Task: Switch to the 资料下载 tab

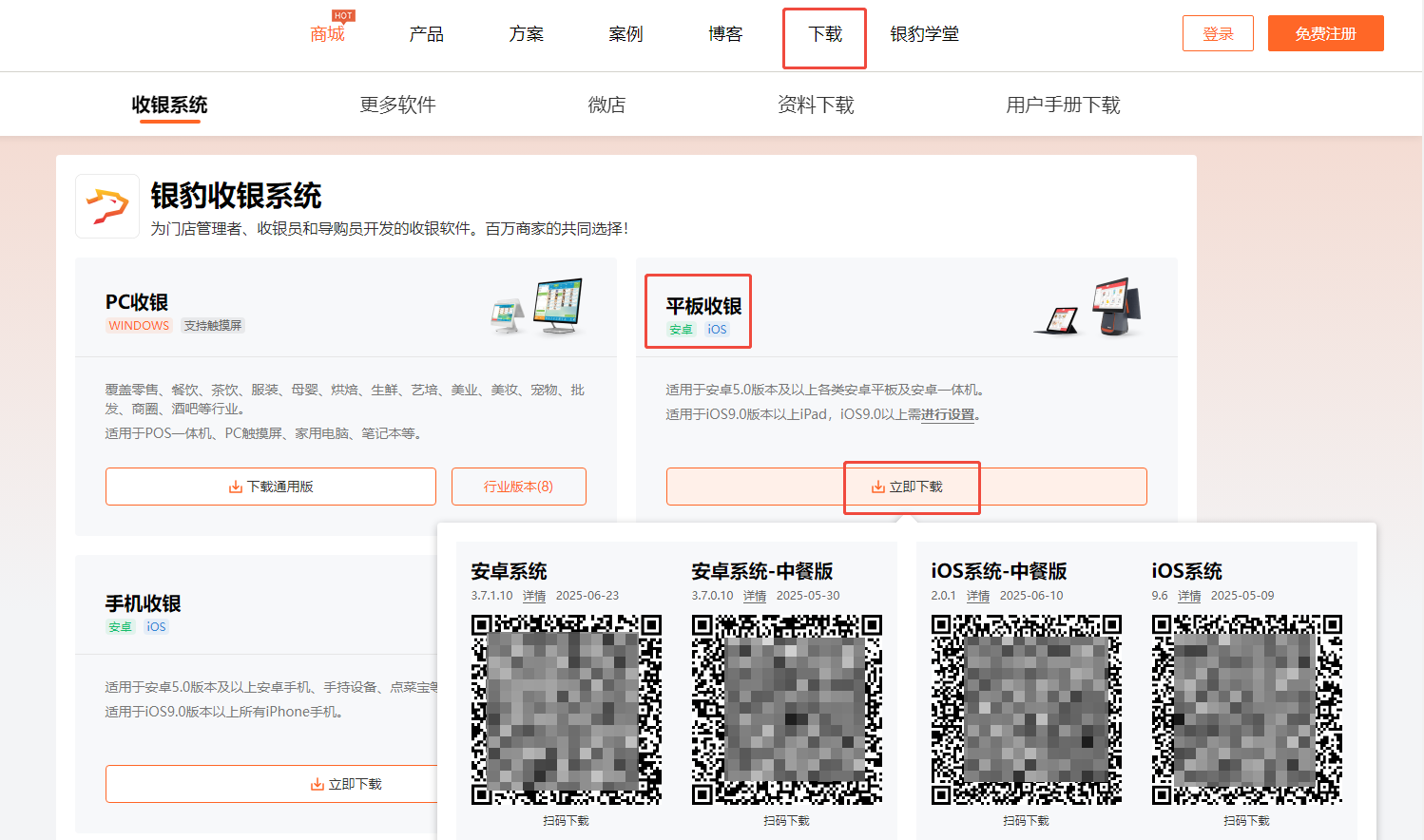Action: pyautogui.click(x=816, y=105)
